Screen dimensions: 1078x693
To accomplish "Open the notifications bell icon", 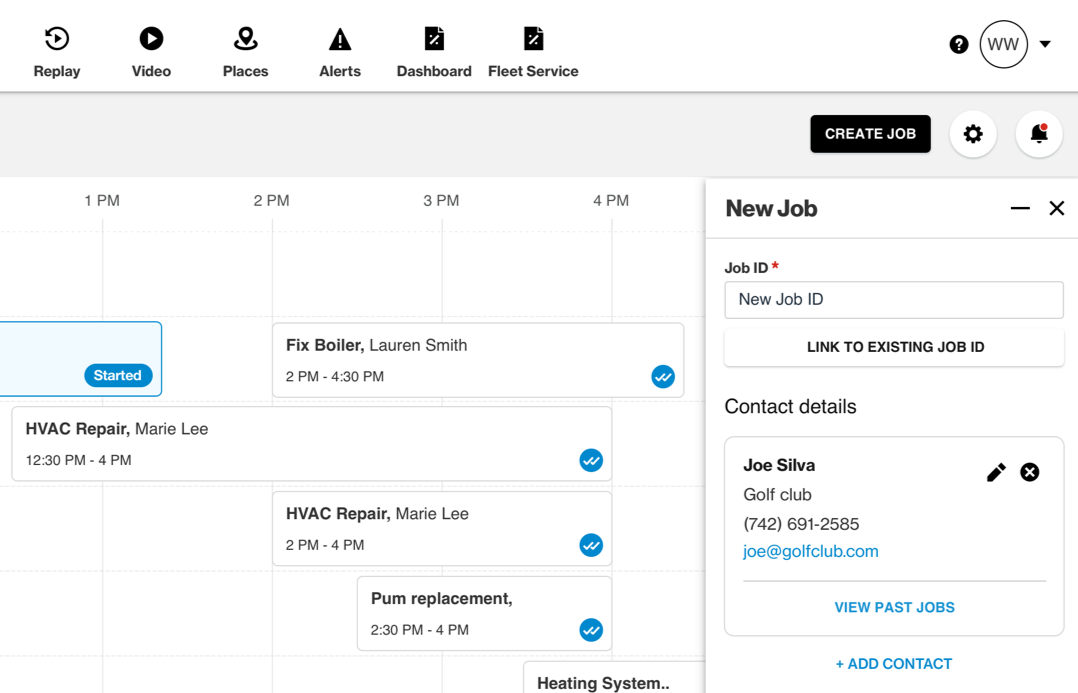I will (x=1039, y=134).
